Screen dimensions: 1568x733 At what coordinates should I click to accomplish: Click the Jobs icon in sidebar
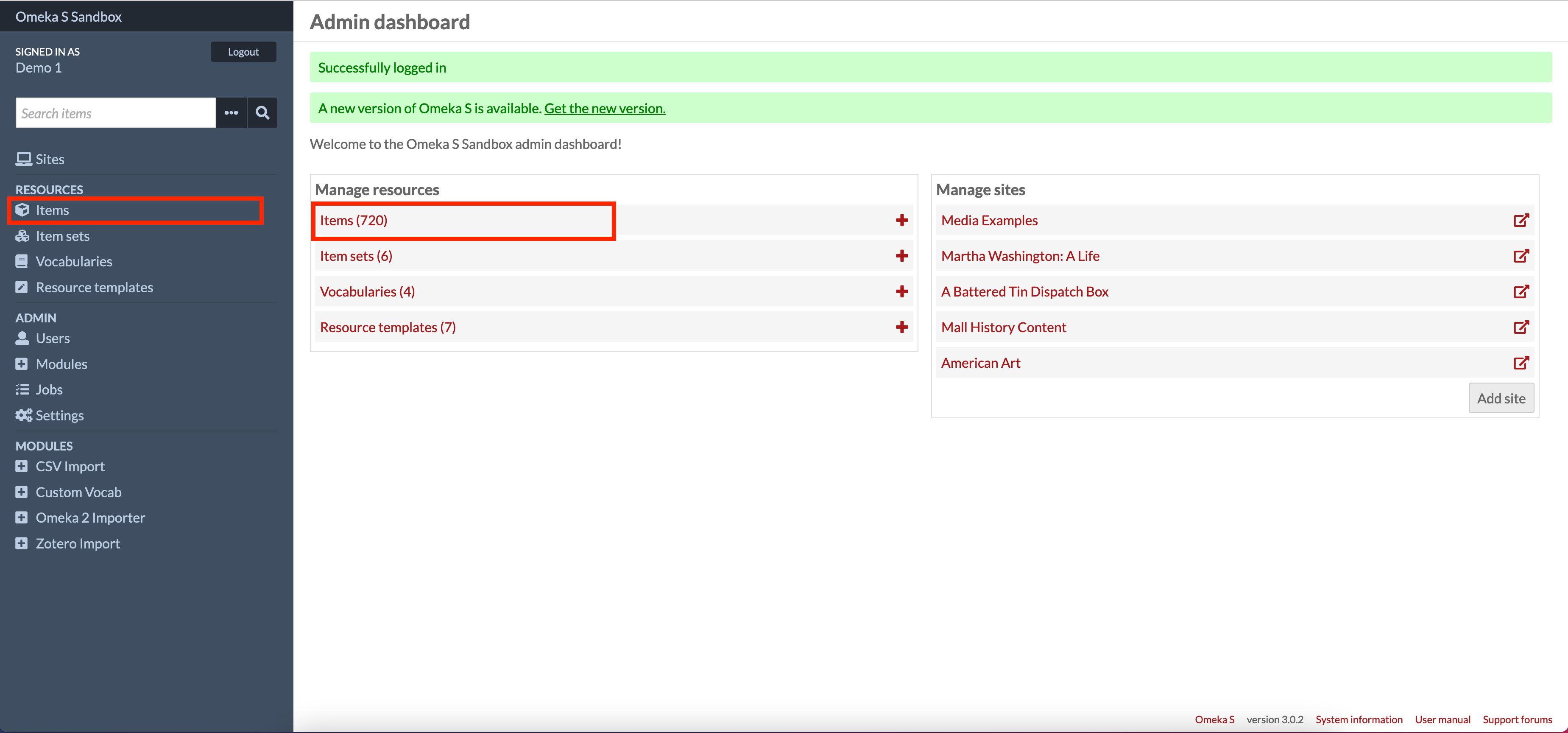[22, 389]
